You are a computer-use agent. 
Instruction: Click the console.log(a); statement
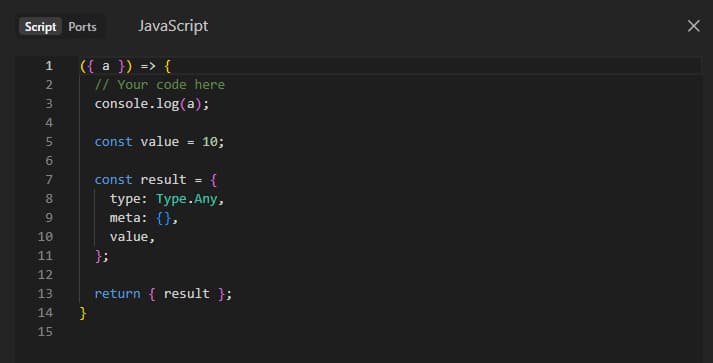[x=152, y=104]
